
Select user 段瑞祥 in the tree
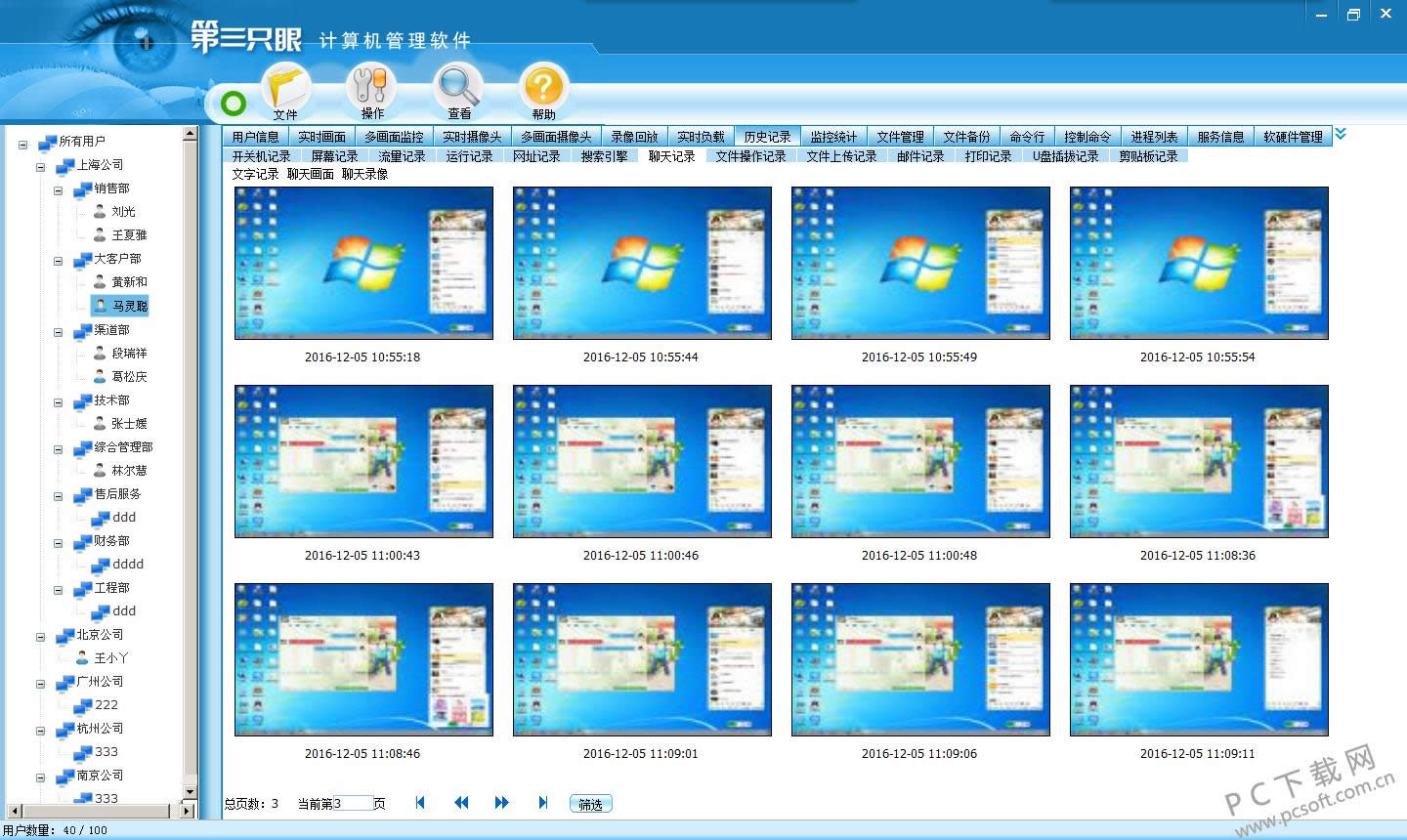(x=129, y=353)
